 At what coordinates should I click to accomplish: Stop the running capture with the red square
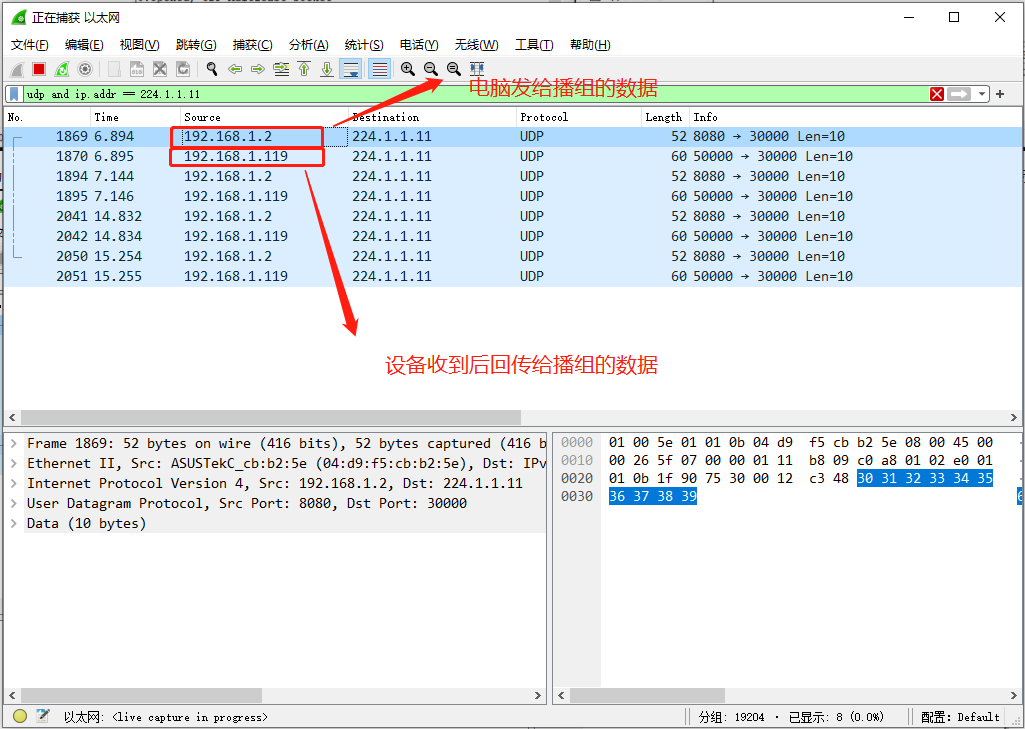(x=39, y=69)
